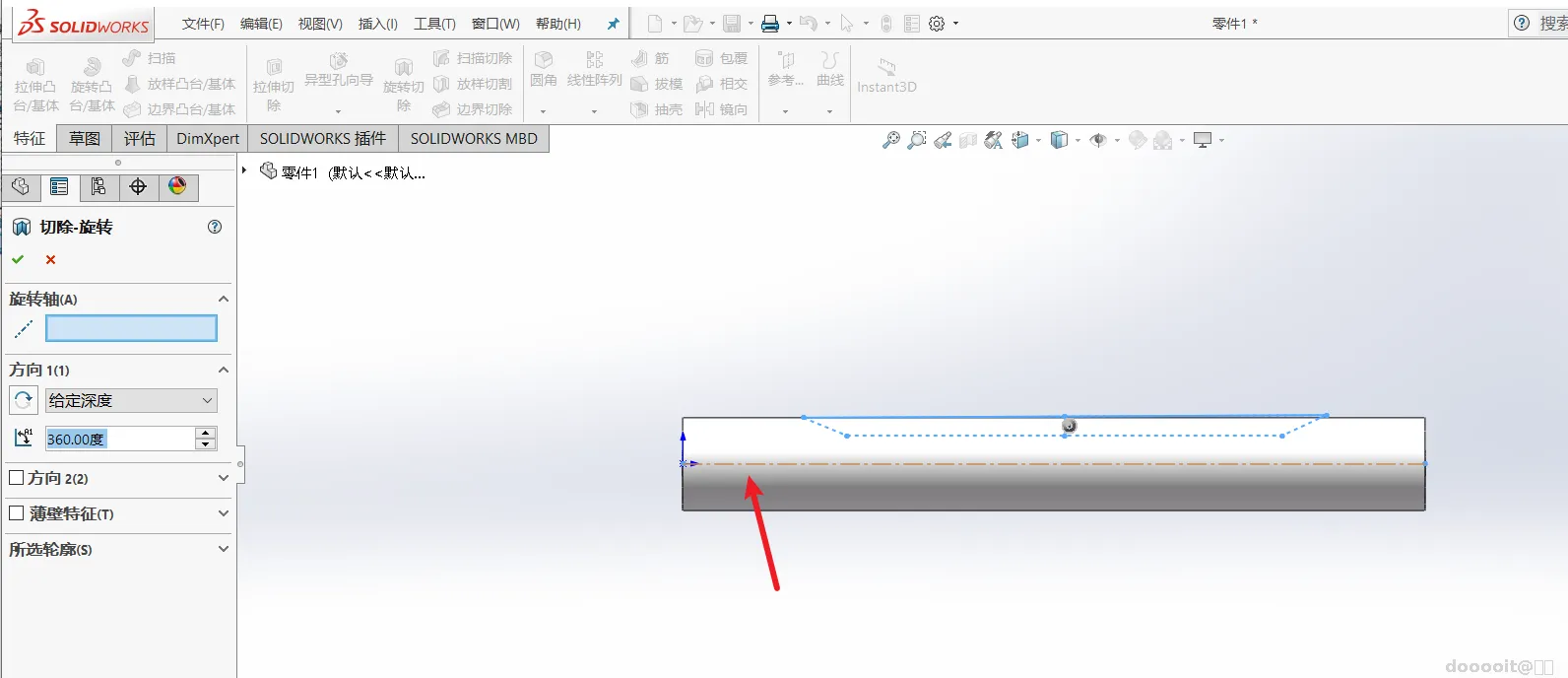This screenshot has height=678, width=1568.
Task: Click the Rebuild traffic light icon
Action: tap(886, 24)
